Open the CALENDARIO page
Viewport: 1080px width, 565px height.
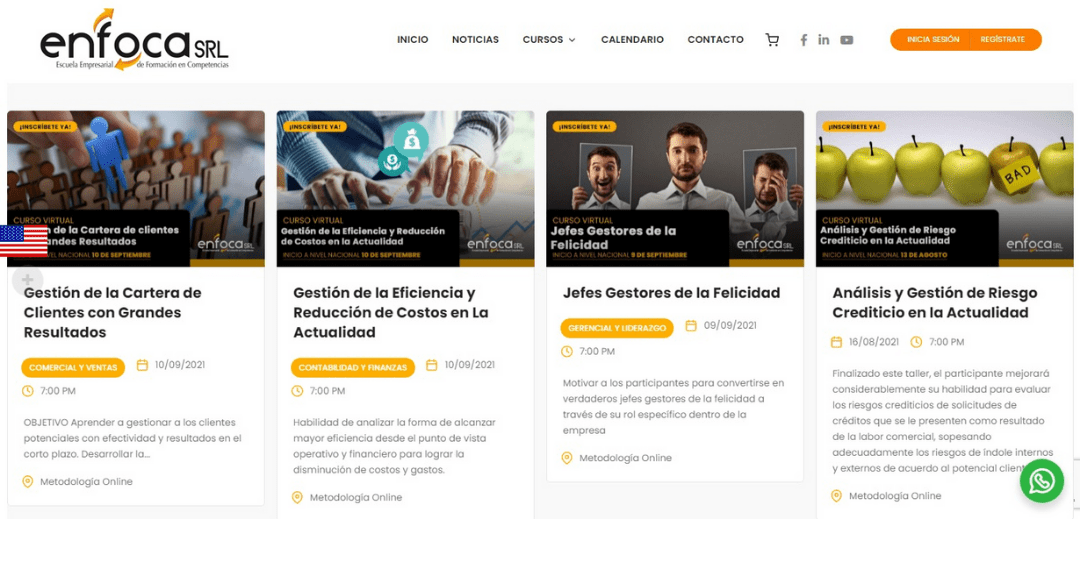pos(632,40)
